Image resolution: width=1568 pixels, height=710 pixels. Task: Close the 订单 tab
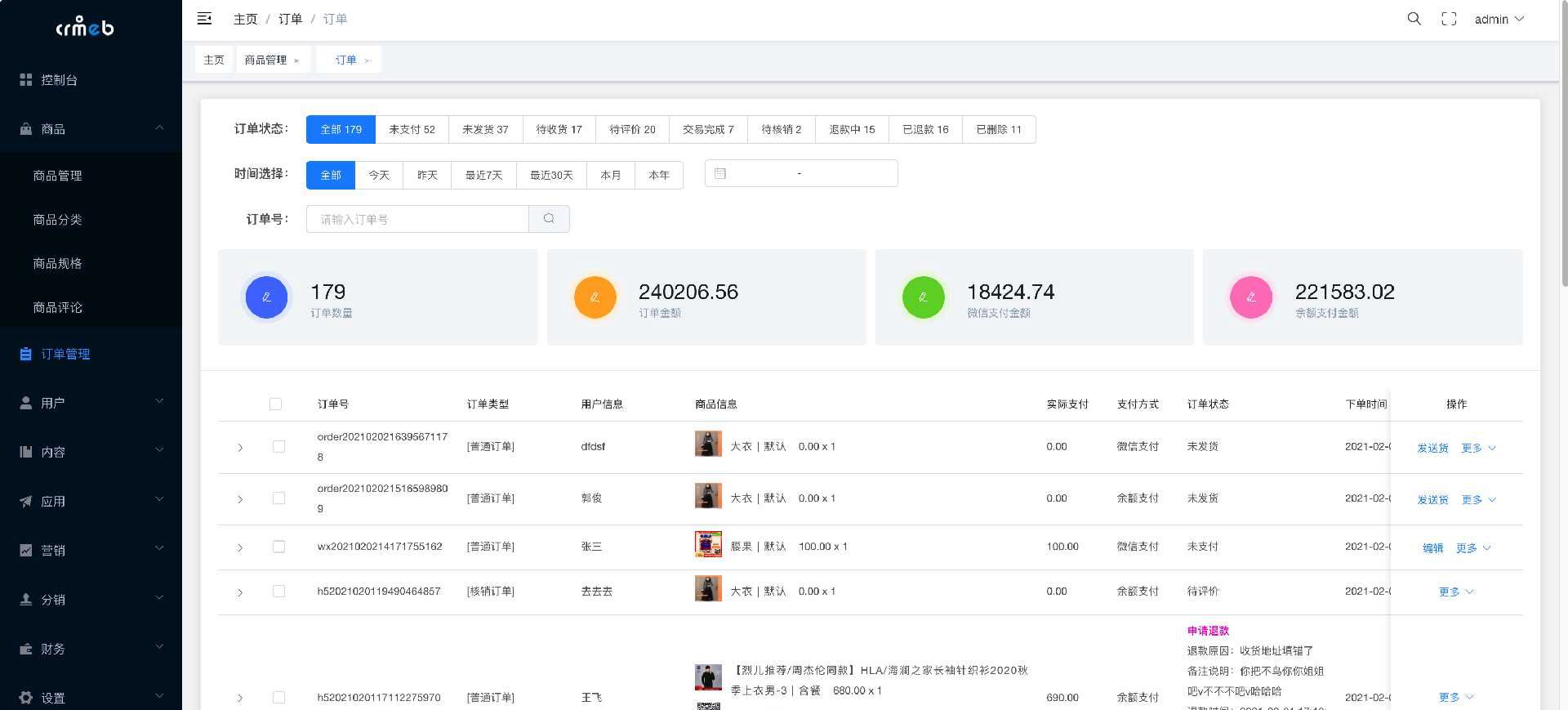pyautogui.click(x=367, y=60)
